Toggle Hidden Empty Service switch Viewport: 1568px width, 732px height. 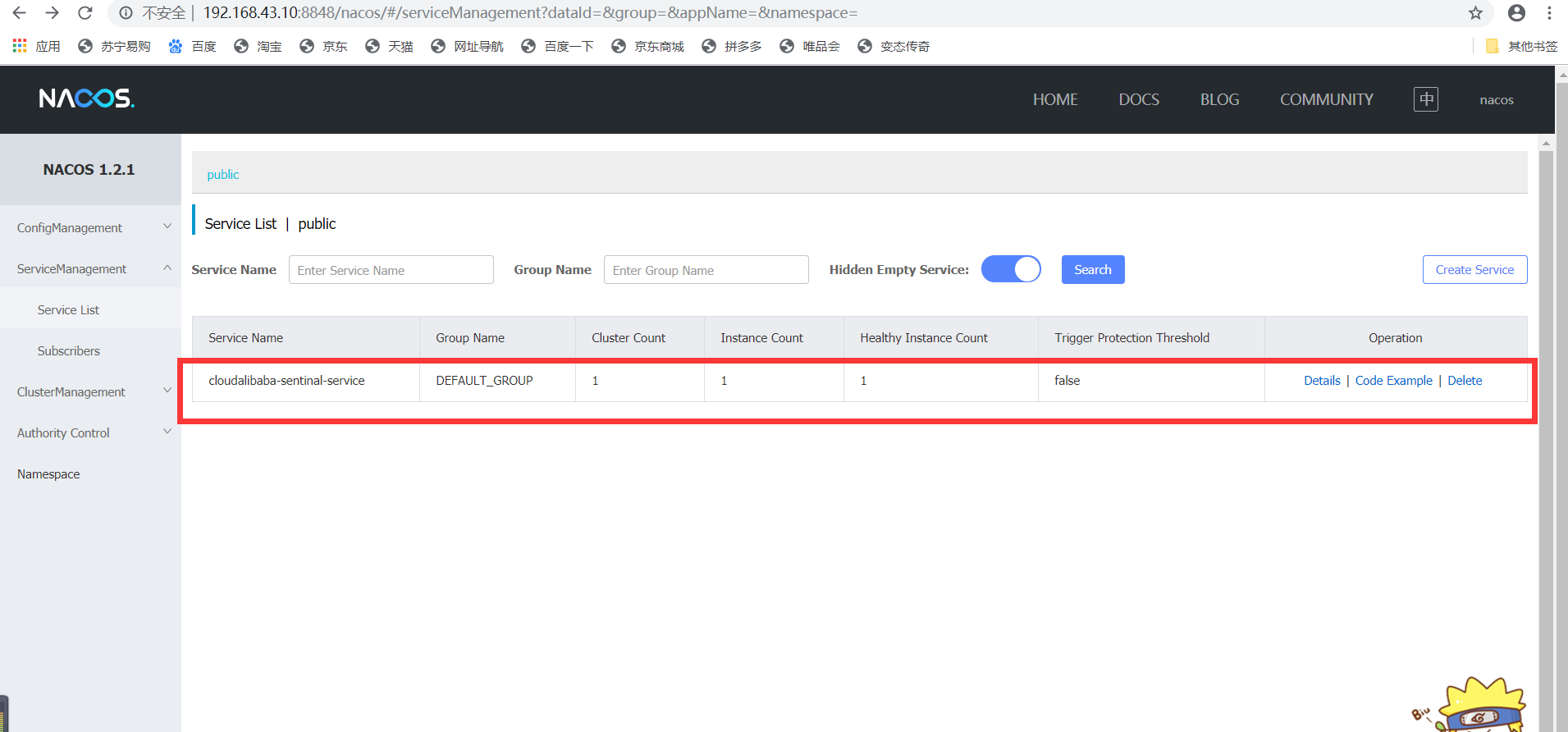tap(1011, 269)
